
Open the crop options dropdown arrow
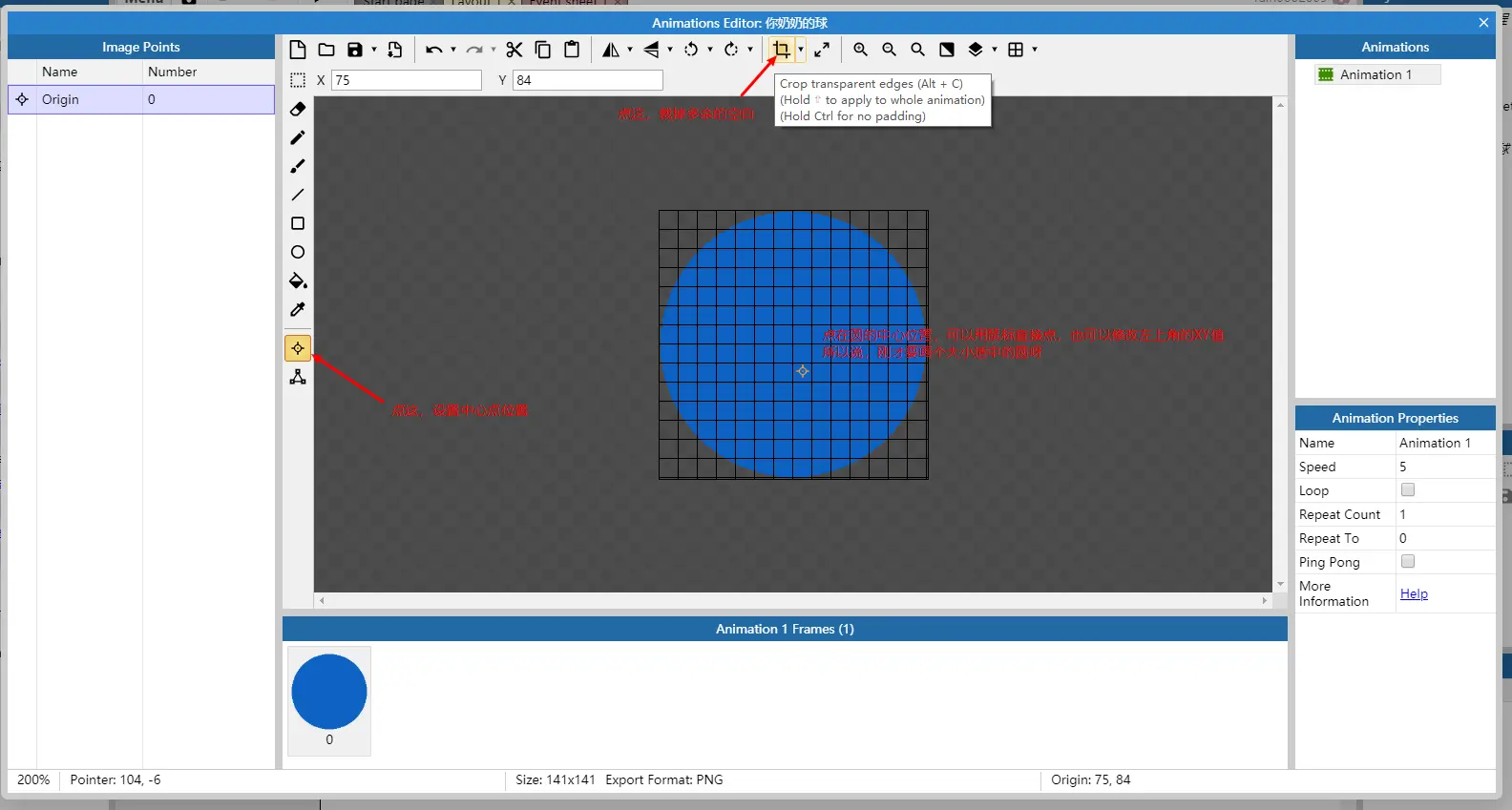pyautogui.click(x=801, y=50)
